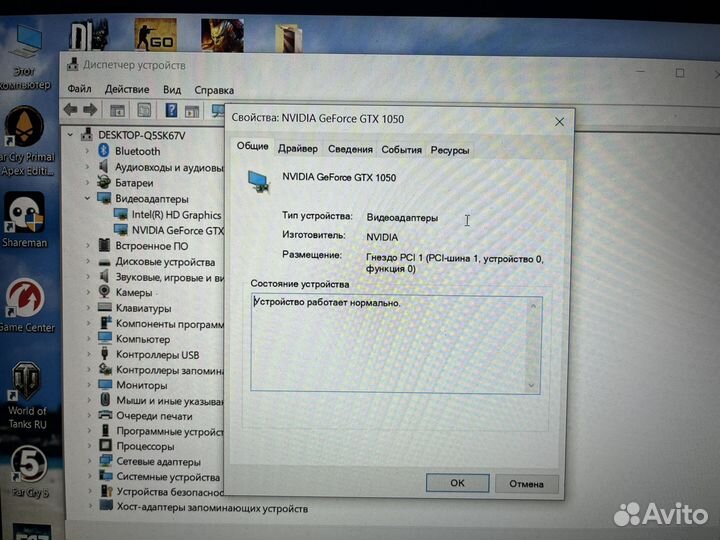Expand the Процессоры node
Image resolution: width=720 pixels, height=540 pixels.
click(x=89, y=446)
